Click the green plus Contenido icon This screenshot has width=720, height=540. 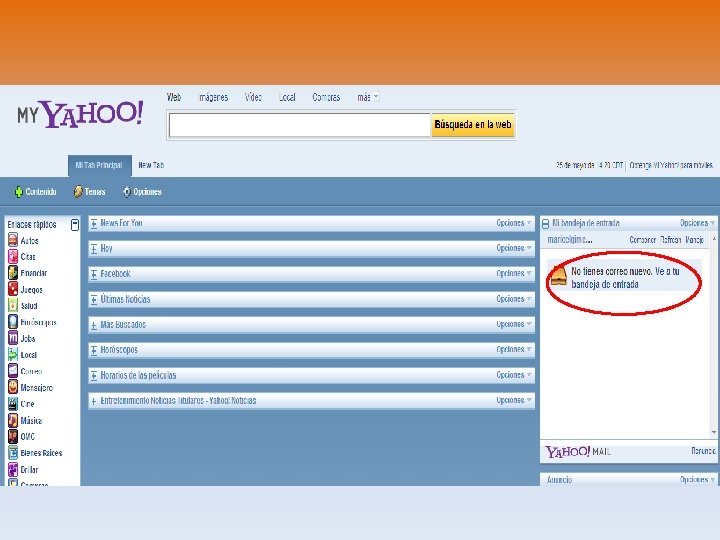pos(18,191)
